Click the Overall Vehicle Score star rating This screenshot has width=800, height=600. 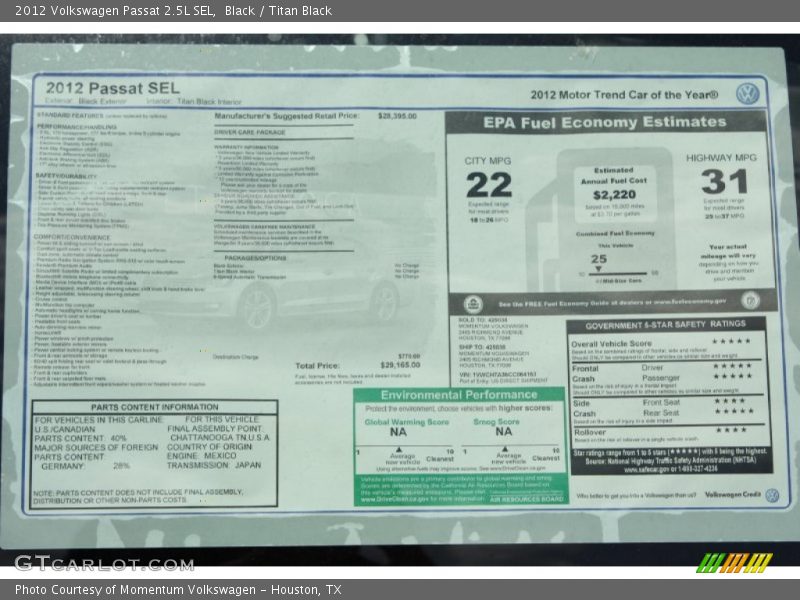point(730,342)
